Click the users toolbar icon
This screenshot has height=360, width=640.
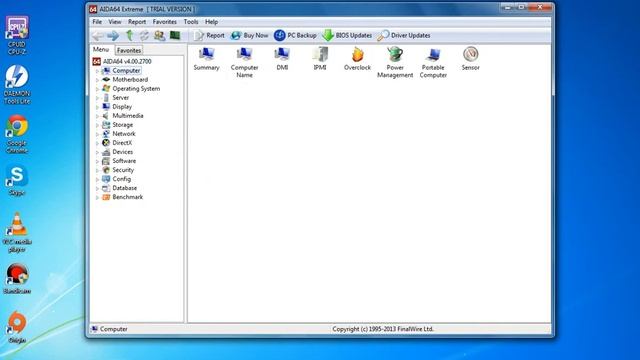tap(160, 36)
